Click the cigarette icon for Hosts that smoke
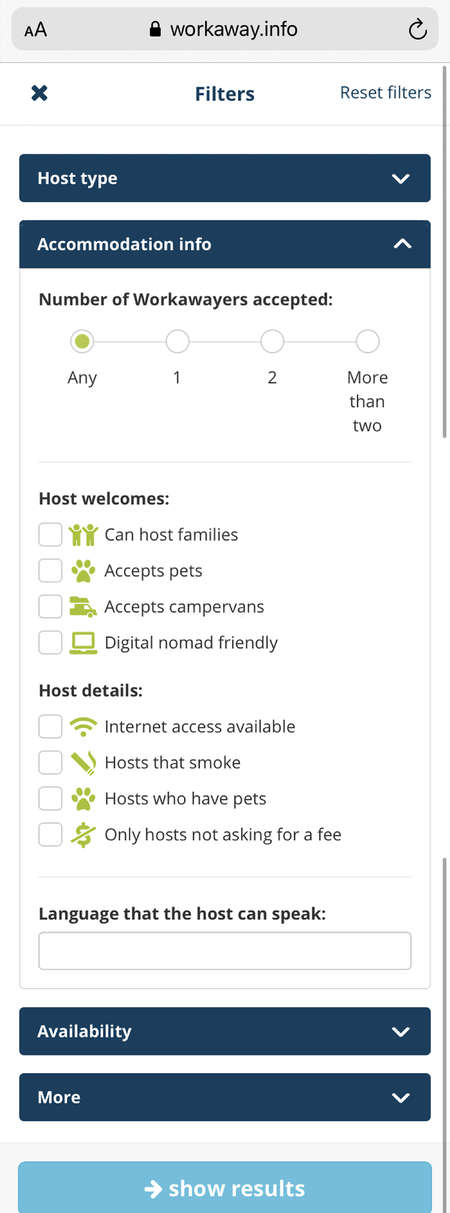This screenshot has width=450, height=1213. coord(83,763)
